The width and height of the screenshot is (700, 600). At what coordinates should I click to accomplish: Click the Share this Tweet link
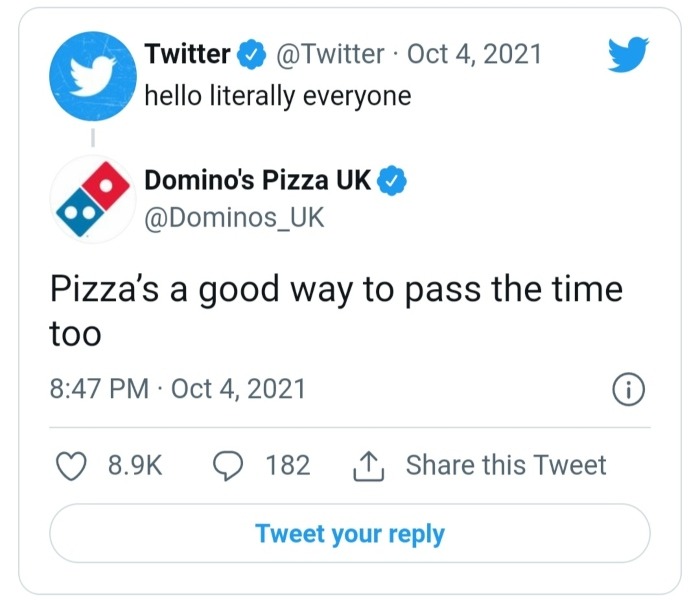tap(506, 465)
